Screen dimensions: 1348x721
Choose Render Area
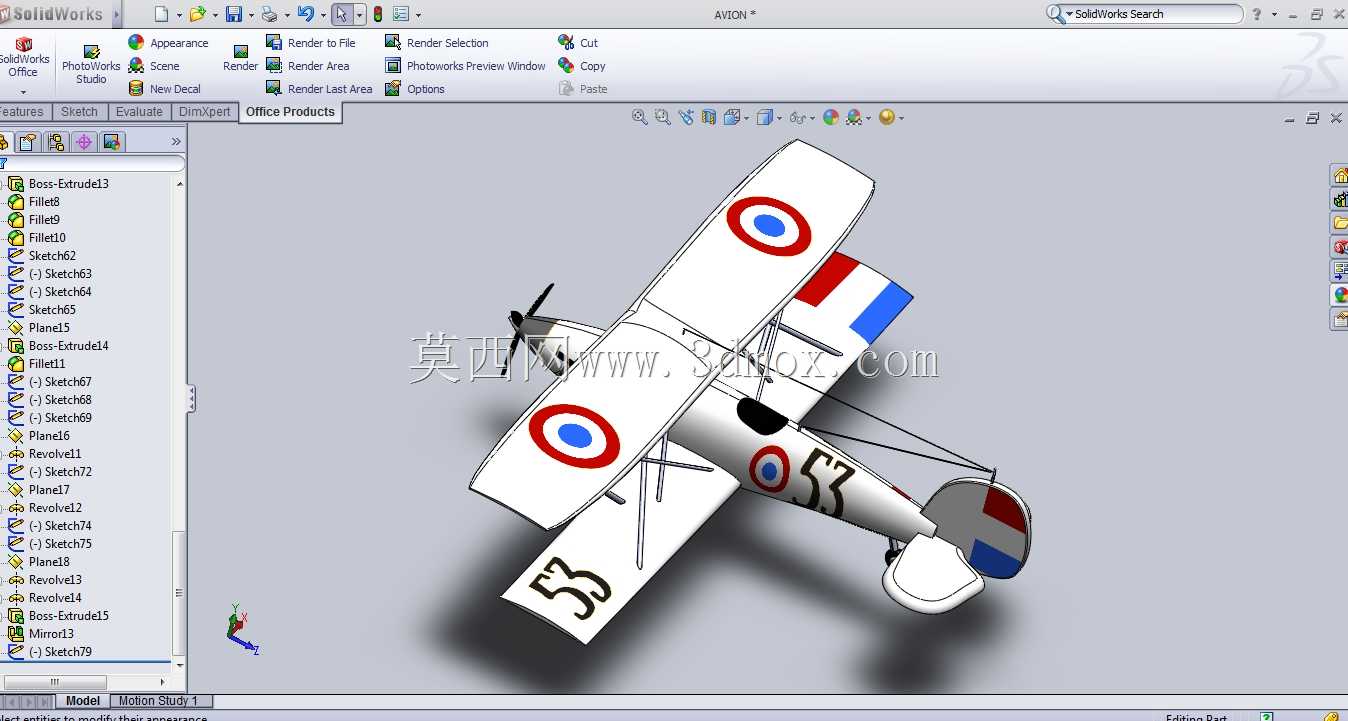pyautogui.click(x=307, y=66)
